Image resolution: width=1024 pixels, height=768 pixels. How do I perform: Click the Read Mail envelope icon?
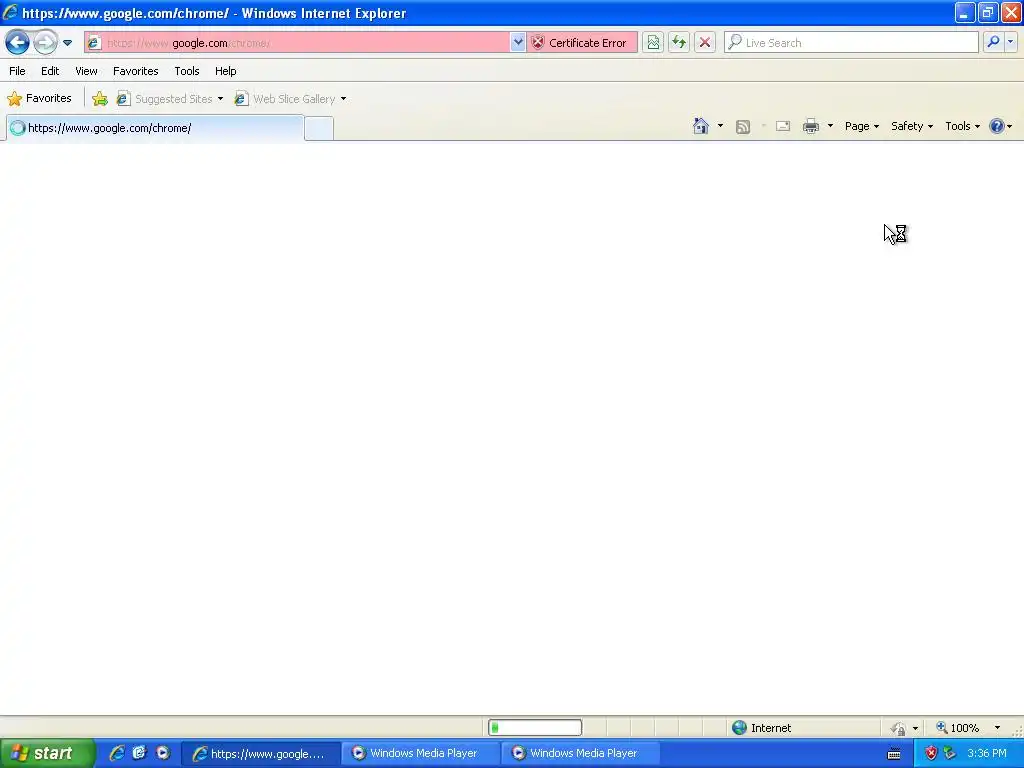[x=783, y=126]
